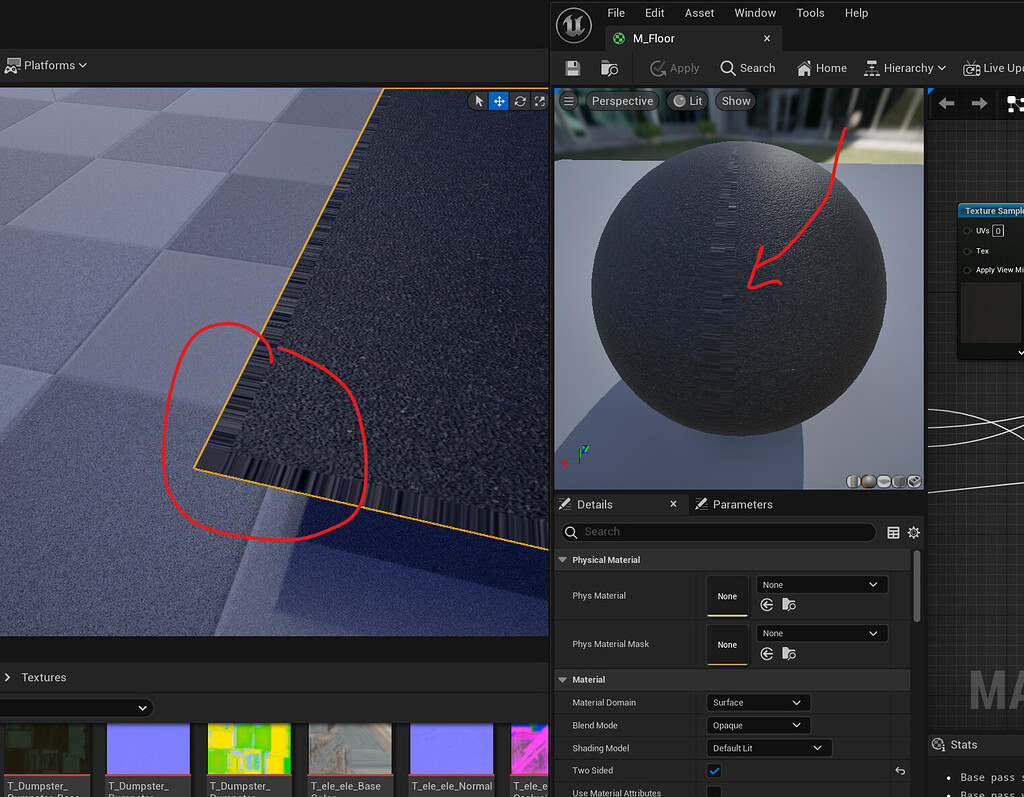Enable the Two Sided material checkbox
The width and height of the screenshot is (1024, 797).
click(x=713, y=770)
